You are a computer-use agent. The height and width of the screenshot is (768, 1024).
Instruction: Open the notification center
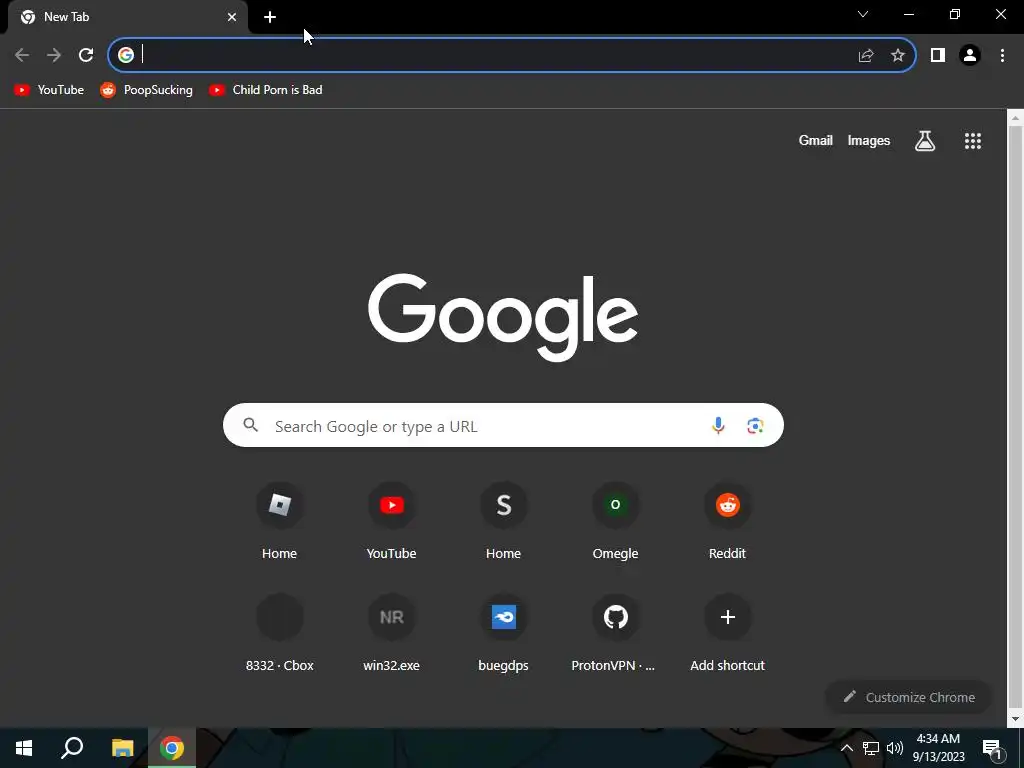(992, 748)
